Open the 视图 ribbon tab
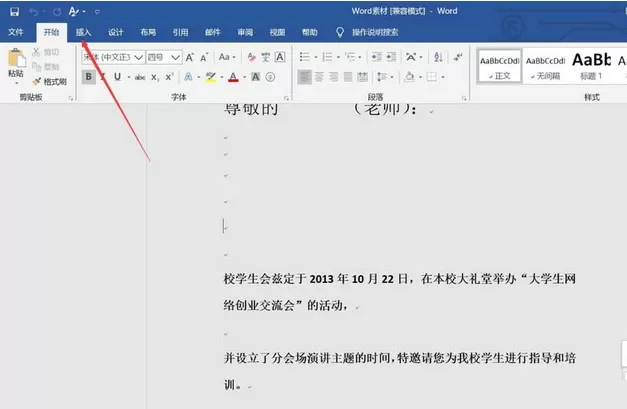 [x=277, y=32]
